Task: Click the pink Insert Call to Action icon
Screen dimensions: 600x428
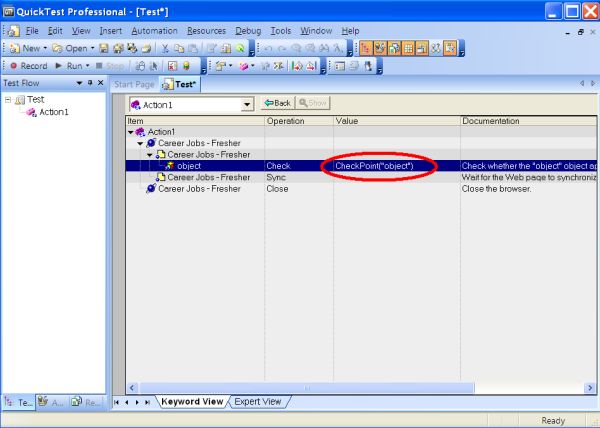Action: [244, 66]
